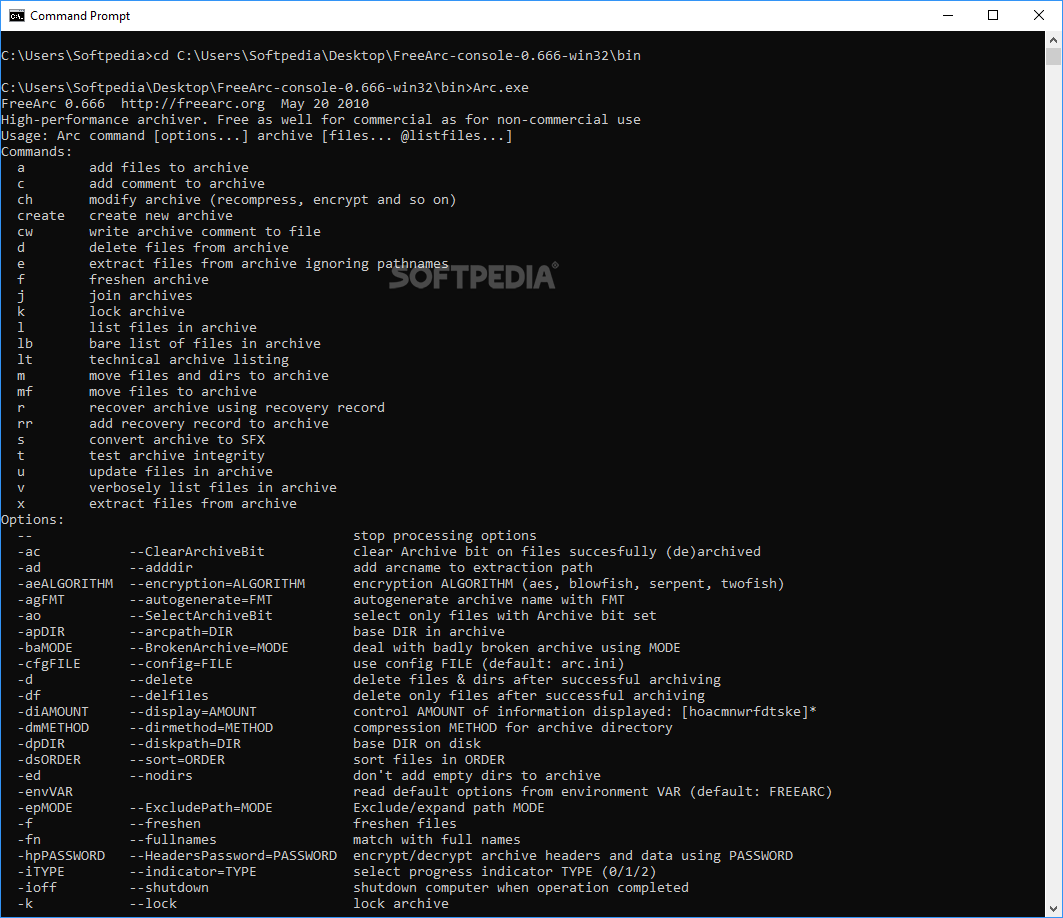Click the '--shutdown' option text
The width and height of the screenshot is (1063, 918).
click(169, 888)
